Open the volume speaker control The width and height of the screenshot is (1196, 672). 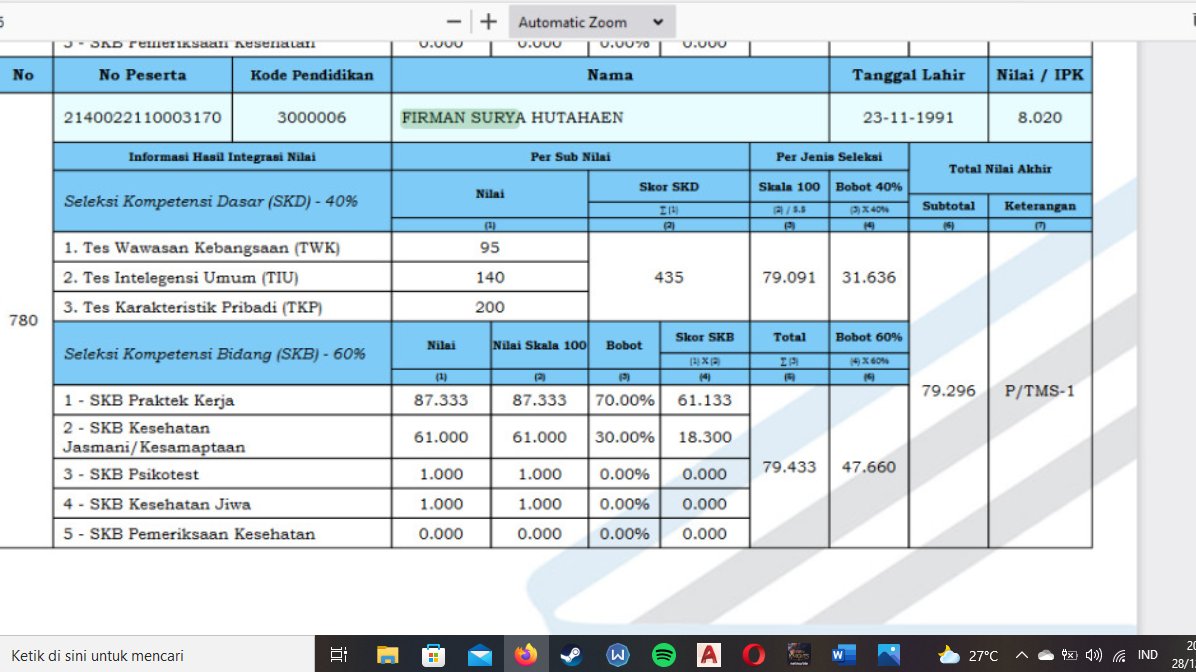point(1094,655)
